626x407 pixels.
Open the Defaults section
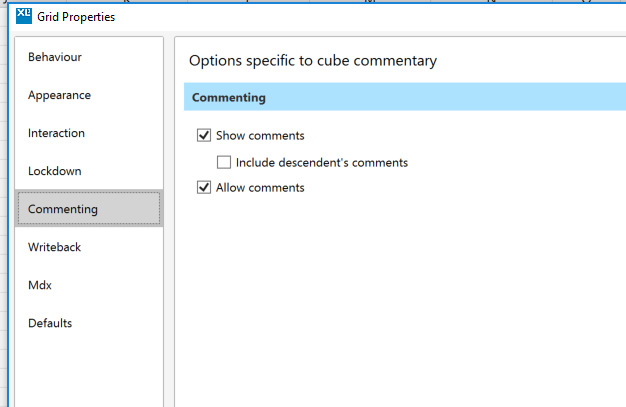[50, 323]
